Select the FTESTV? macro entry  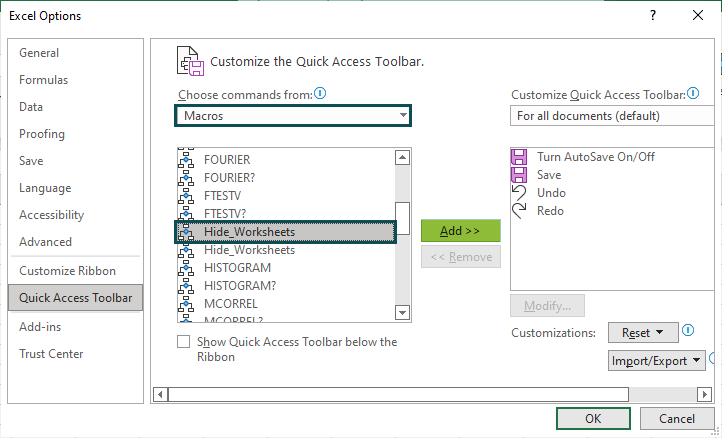[x=286, y=213]
